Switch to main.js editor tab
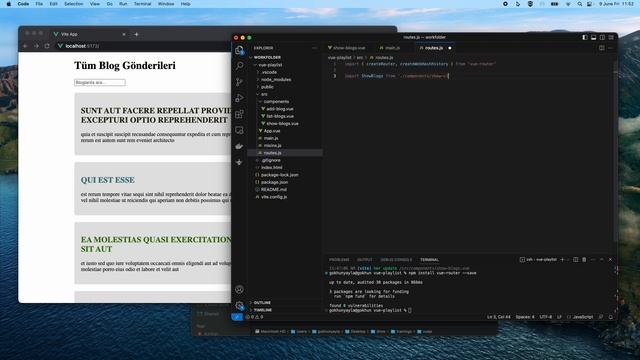This screenshot has width=640, height=360. (x=391, y=48)
